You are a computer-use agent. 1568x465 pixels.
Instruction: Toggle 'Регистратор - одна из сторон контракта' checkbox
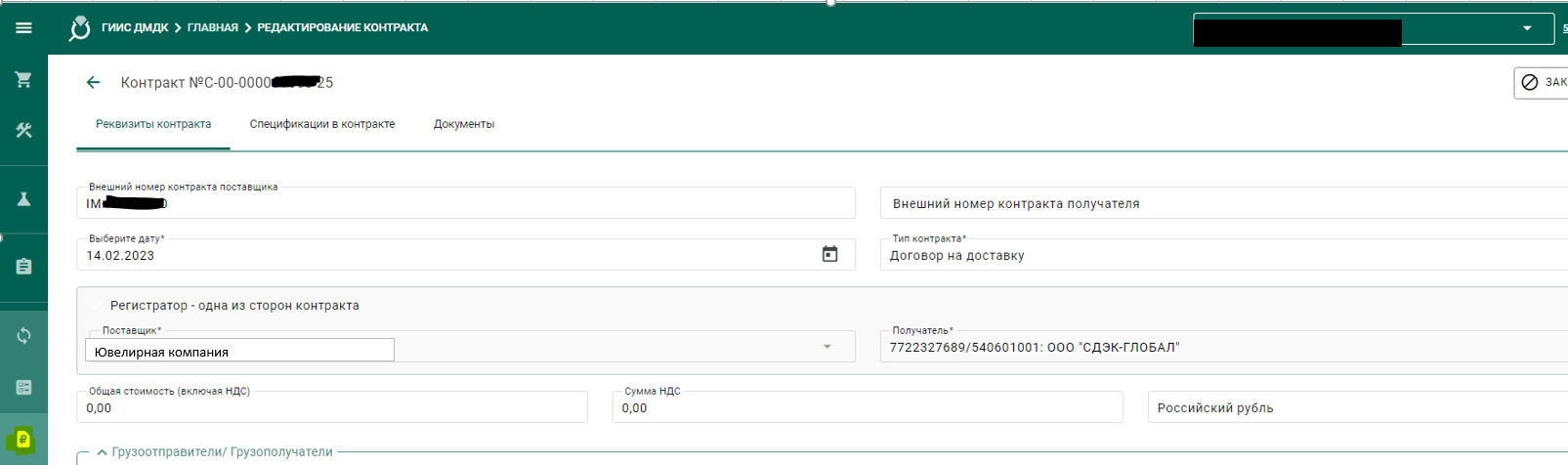coord(96,306)
